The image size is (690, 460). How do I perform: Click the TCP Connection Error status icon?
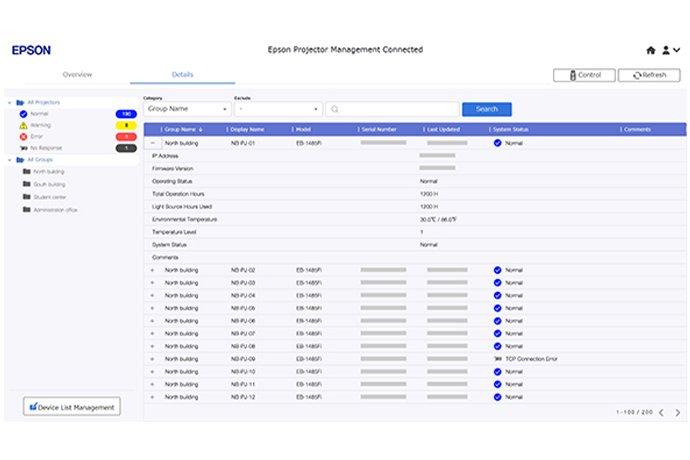[497, 359]
